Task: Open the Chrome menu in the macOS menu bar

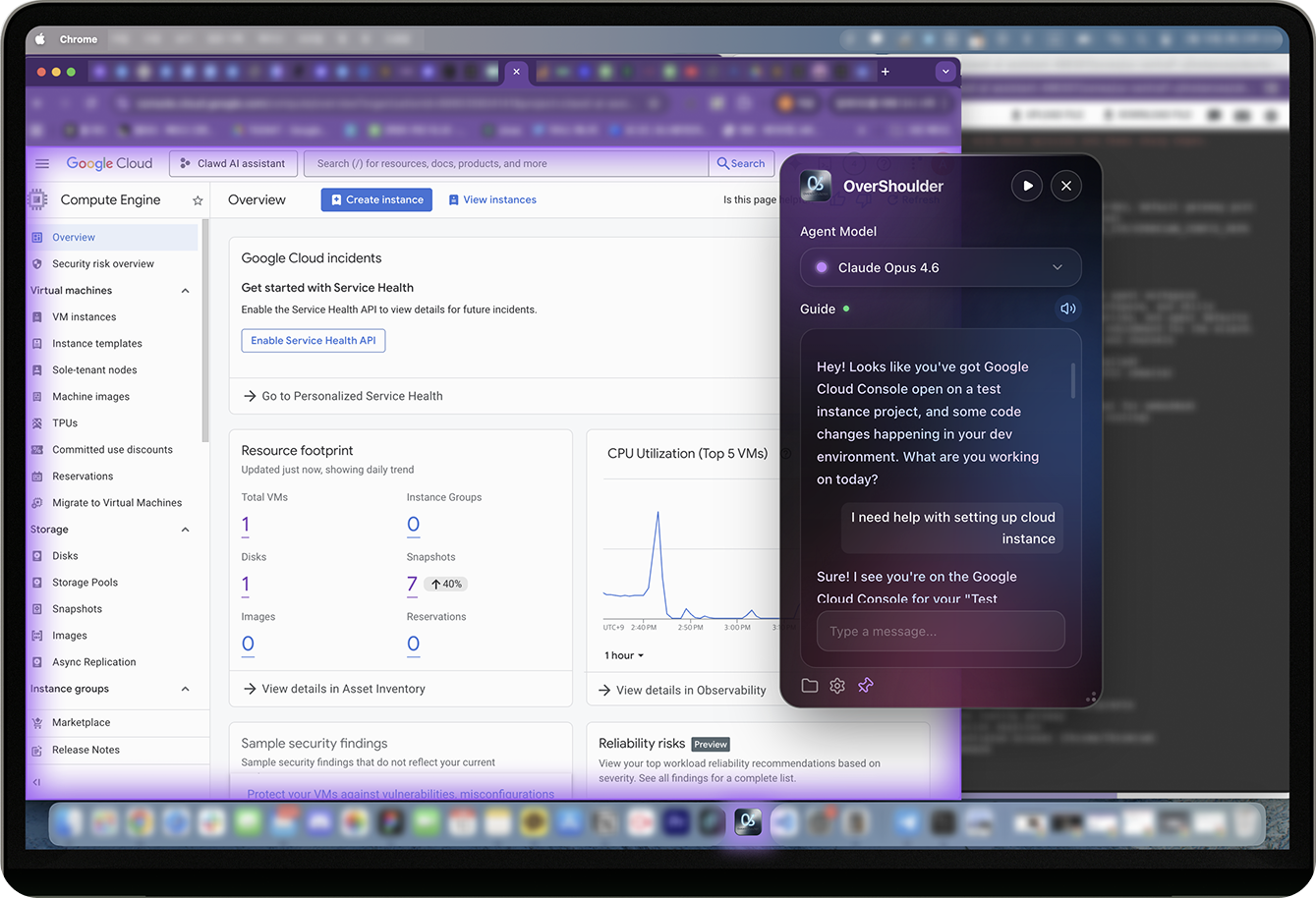Action: (79, 39)
